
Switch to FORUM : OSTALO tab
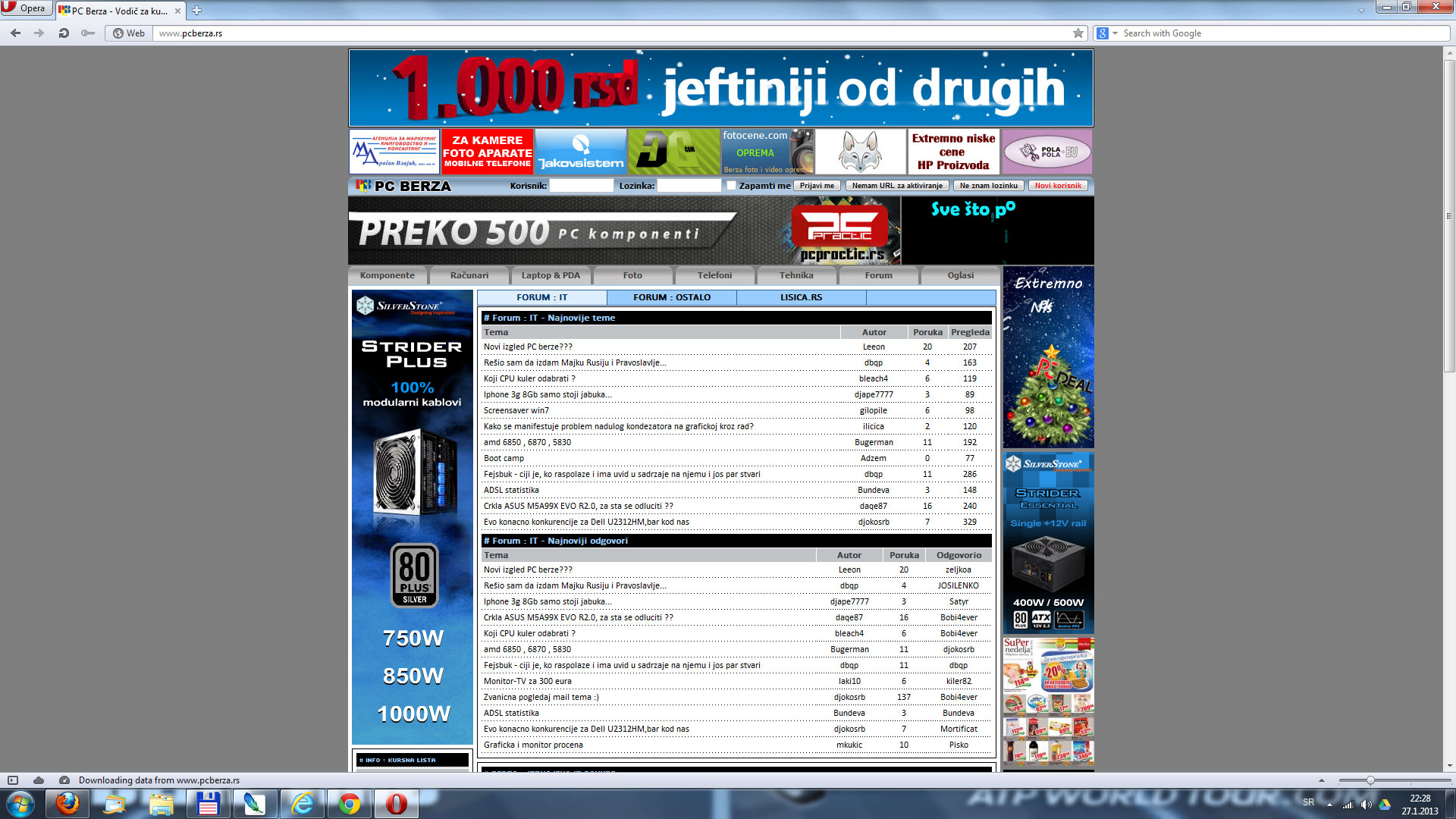point(672,297)
